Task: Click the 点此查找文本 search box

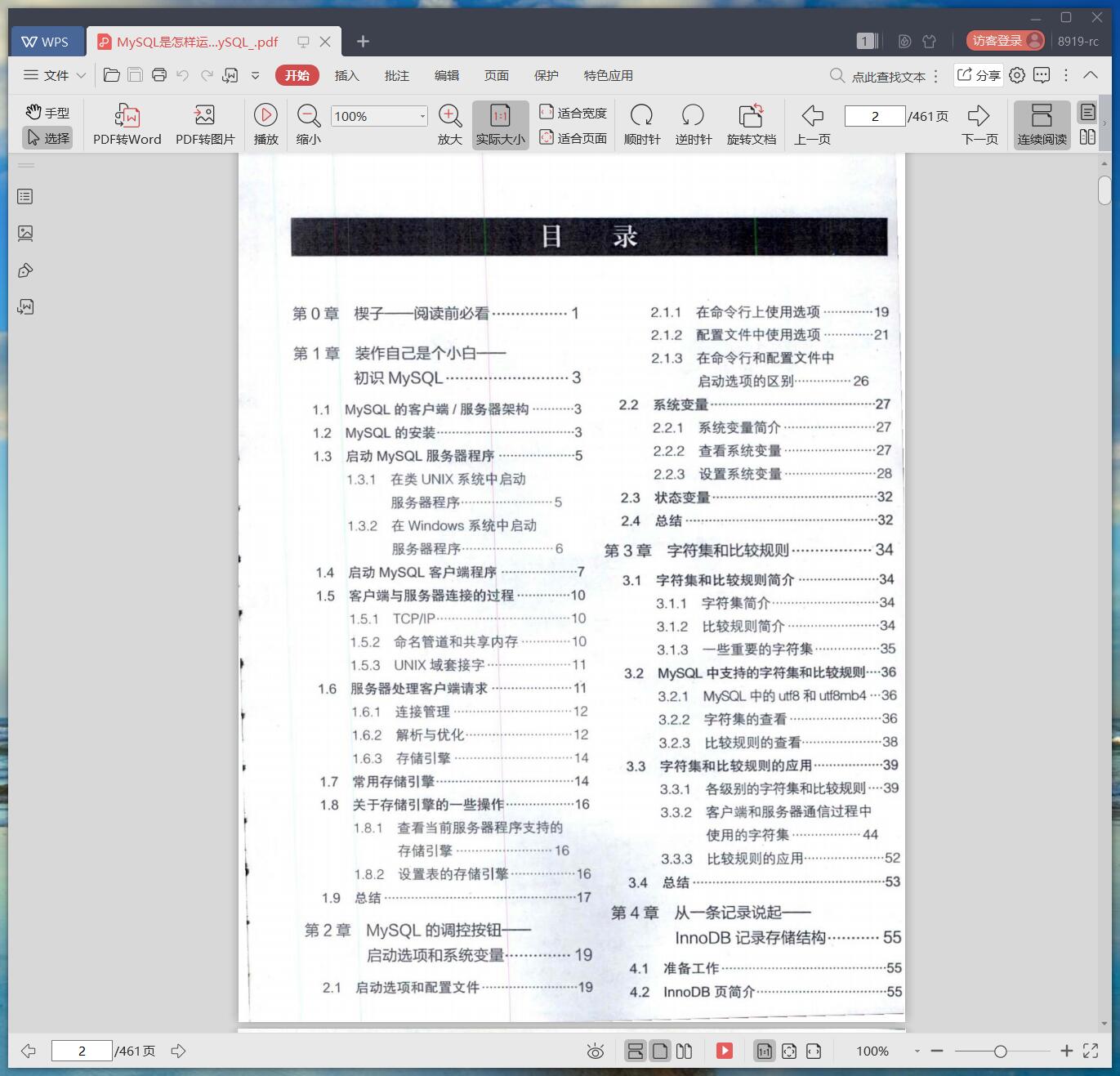Action: [x=878, y=76]
